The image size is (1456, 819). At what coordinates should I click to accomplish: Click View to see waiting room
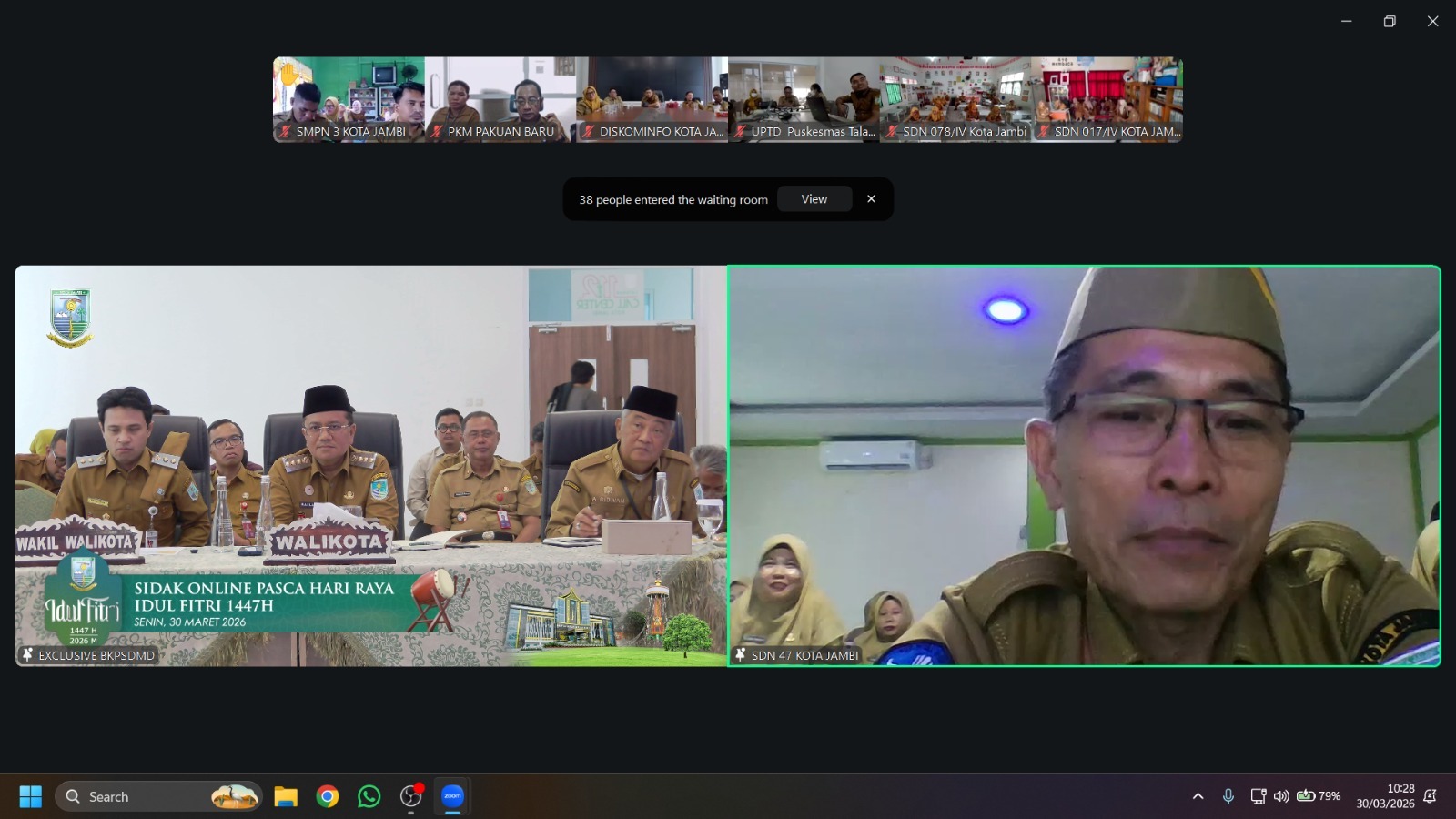click(x=814, y=199)
